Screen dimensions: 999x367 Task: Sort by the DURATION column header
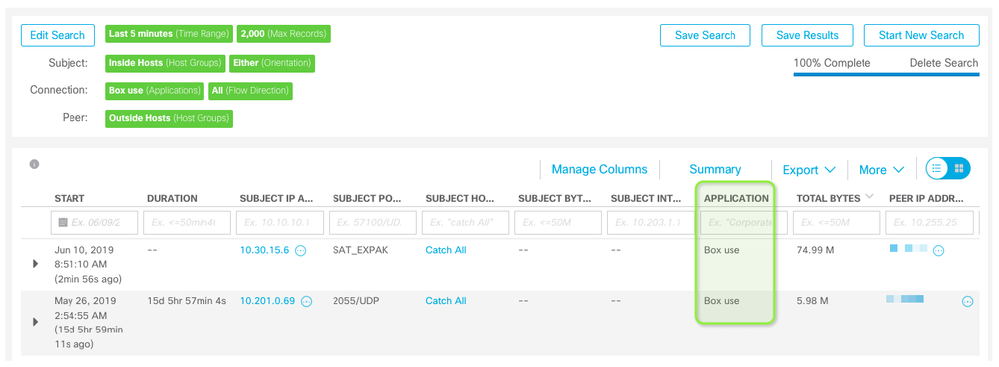click(172, 199)
